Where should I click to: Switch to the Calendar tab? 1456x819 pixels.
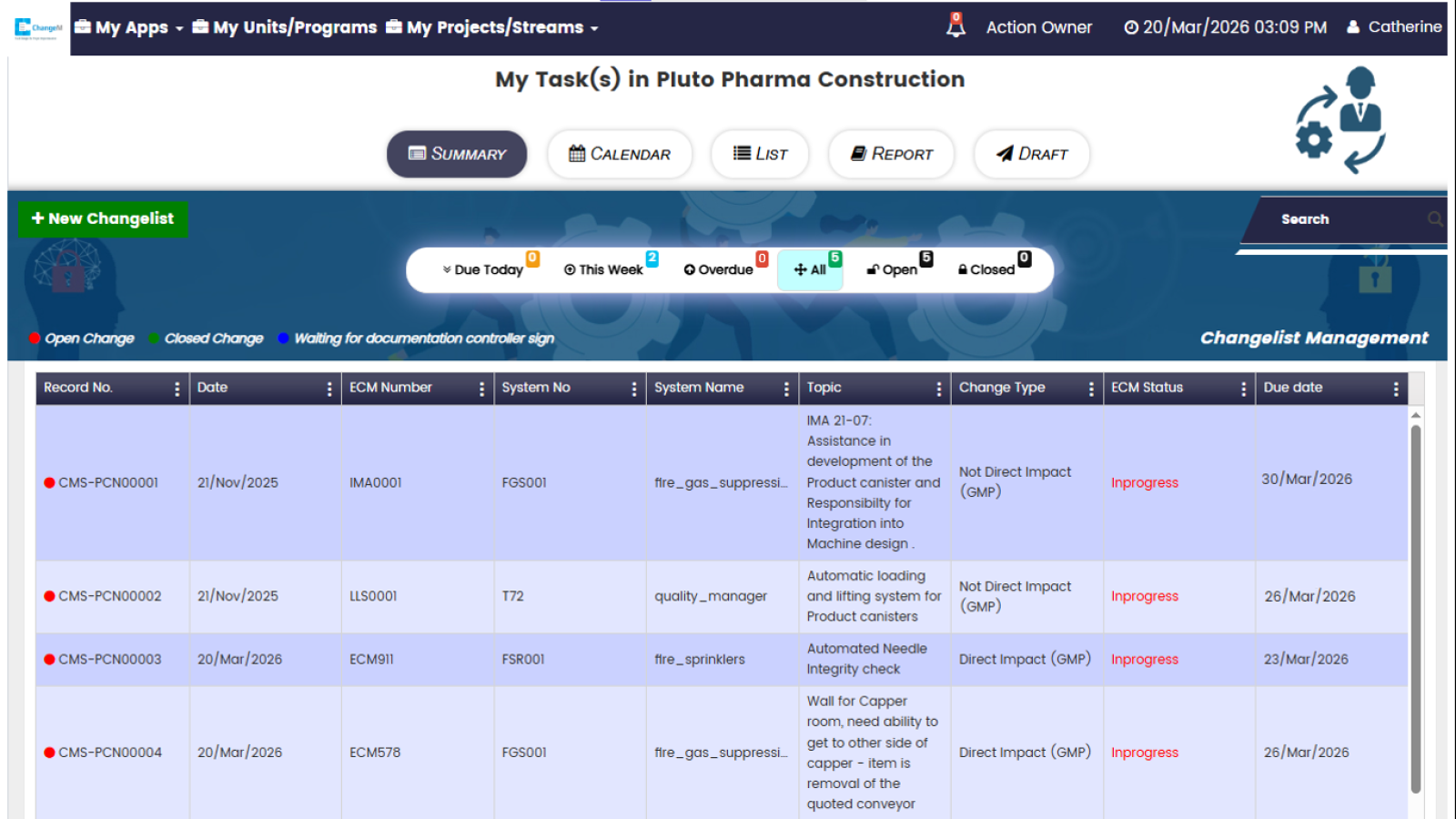click(x=620, y=154)
